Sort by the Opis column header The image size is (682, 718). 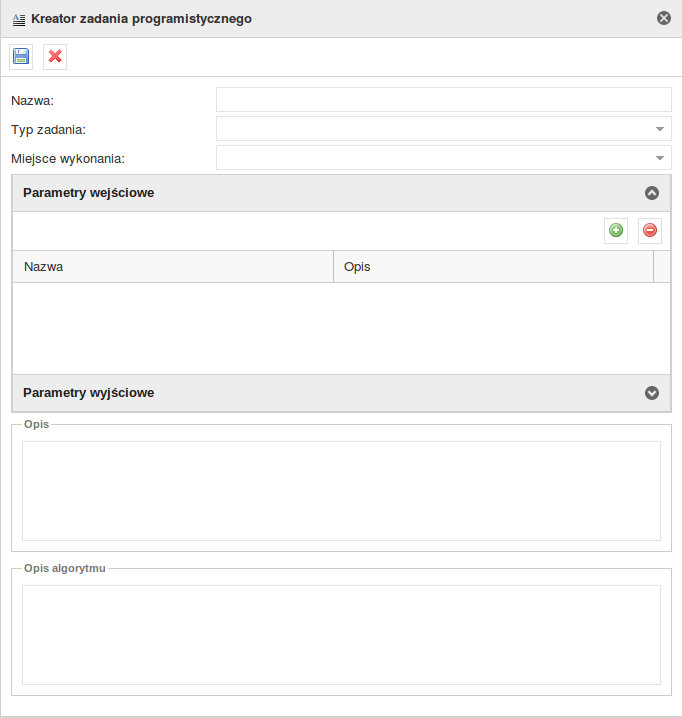[492, 267]
